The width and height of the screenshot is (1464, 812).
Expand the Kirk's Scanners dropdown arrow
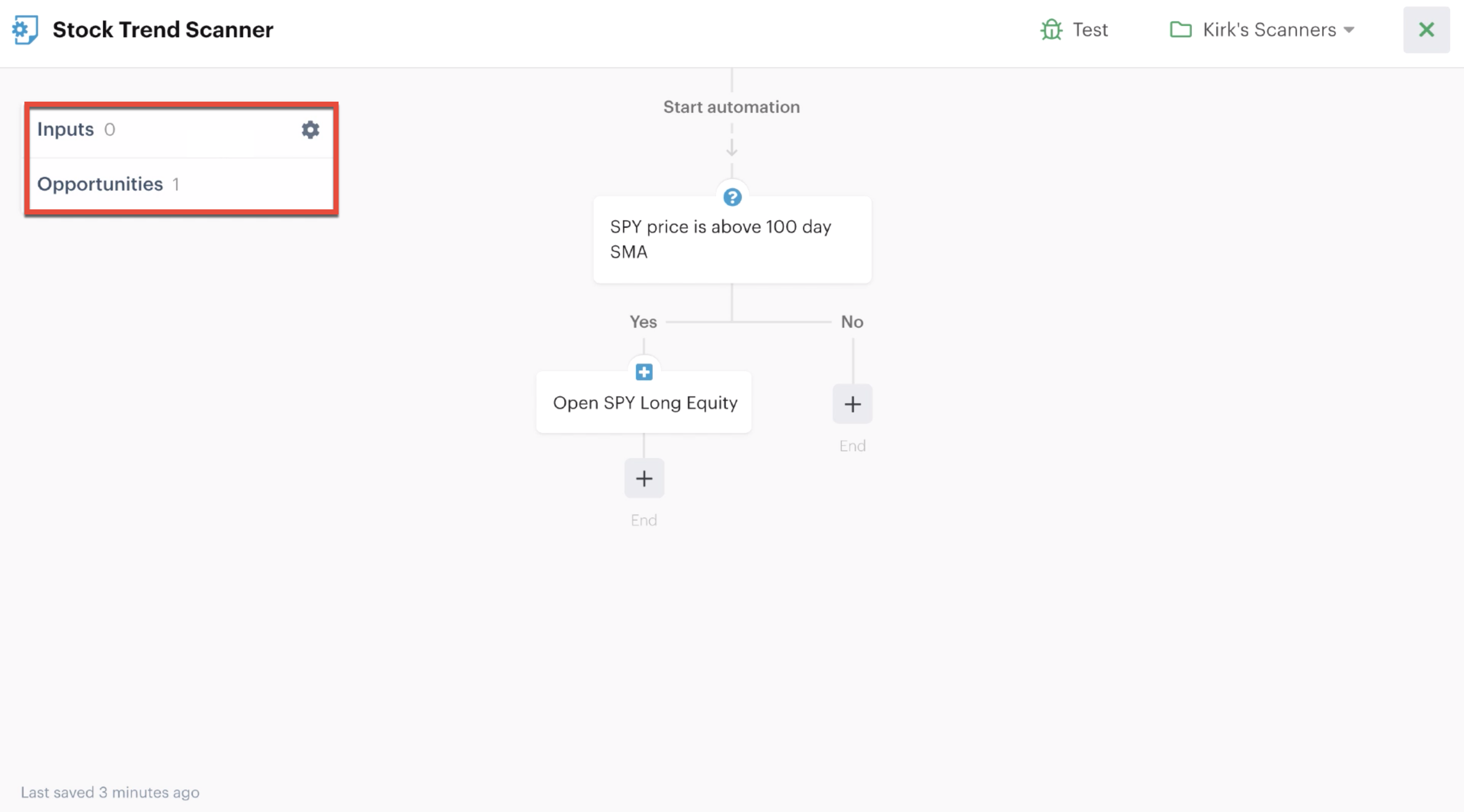1349,29
